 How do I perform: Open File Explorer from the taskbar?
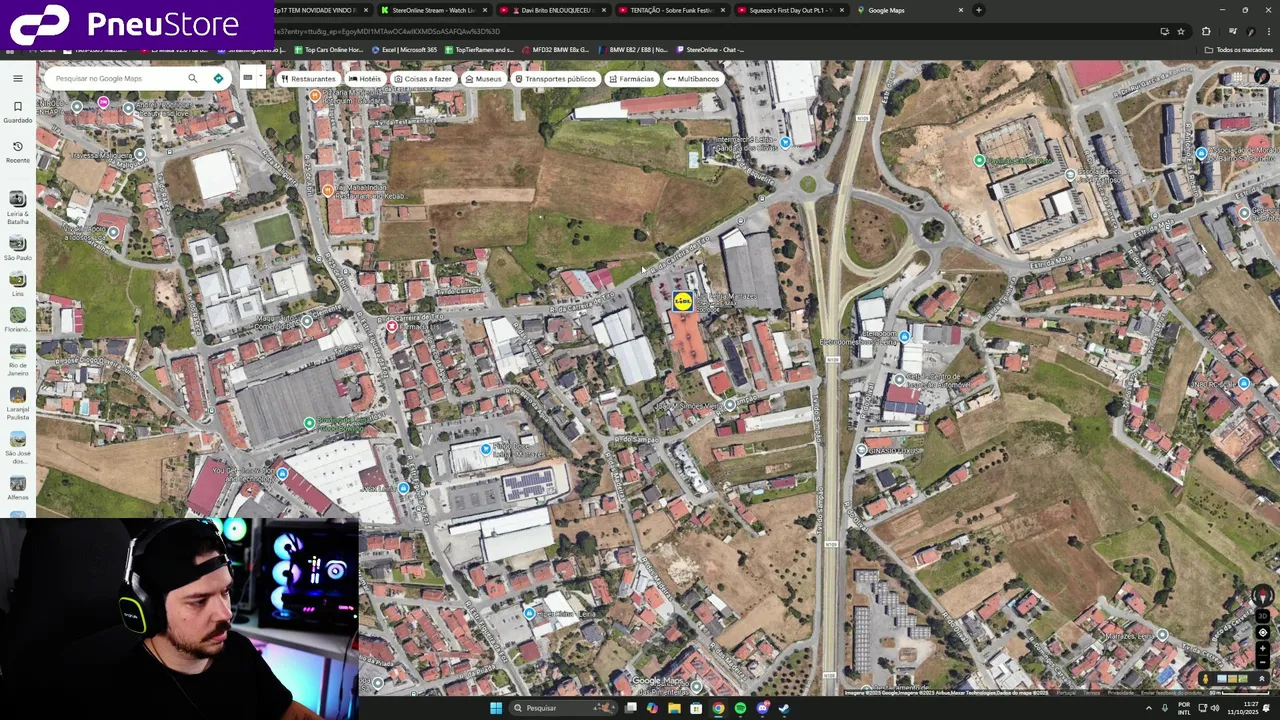coord(674,708)
